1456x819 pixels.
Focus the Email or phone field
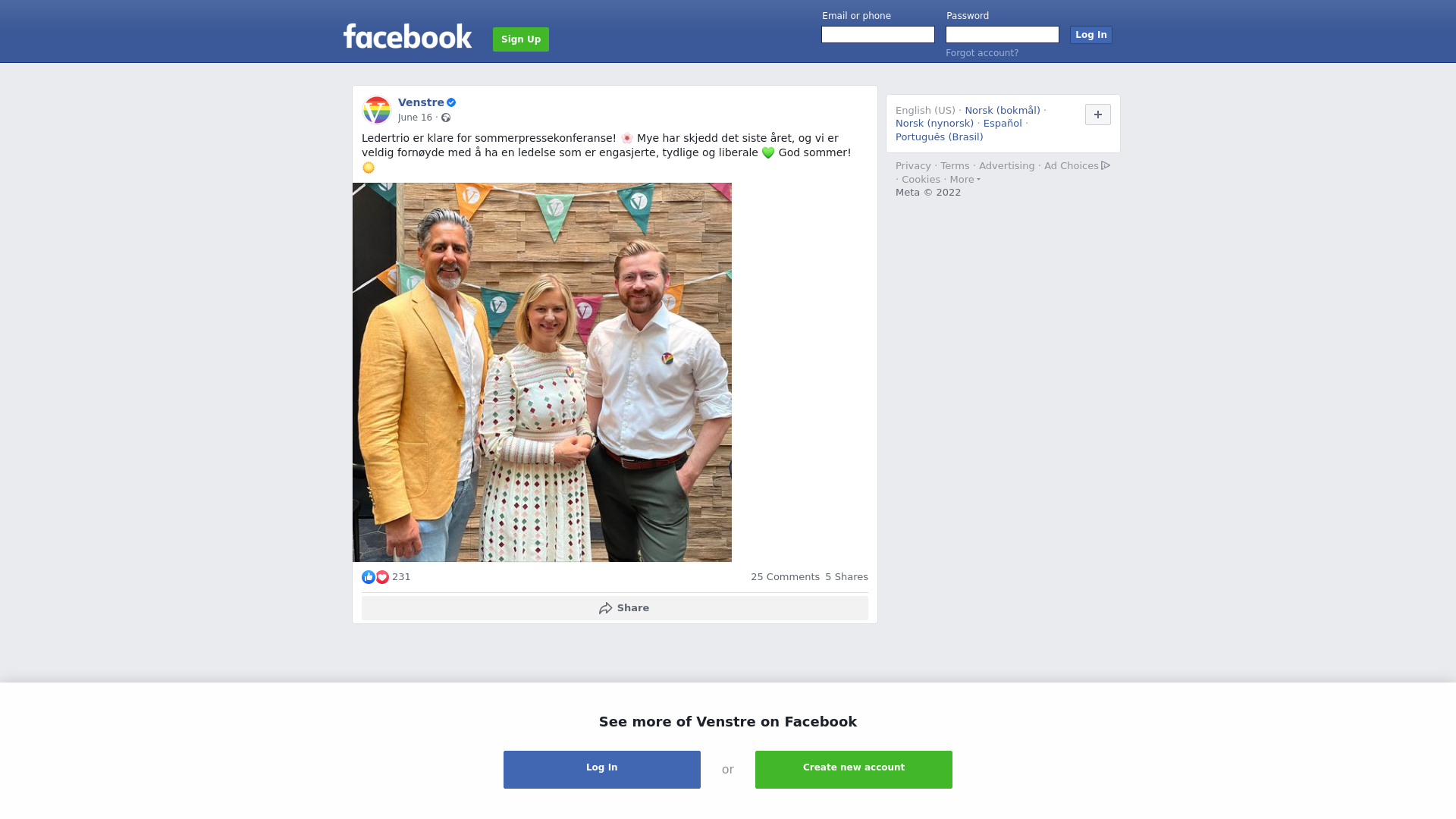[x=878, y=35]
